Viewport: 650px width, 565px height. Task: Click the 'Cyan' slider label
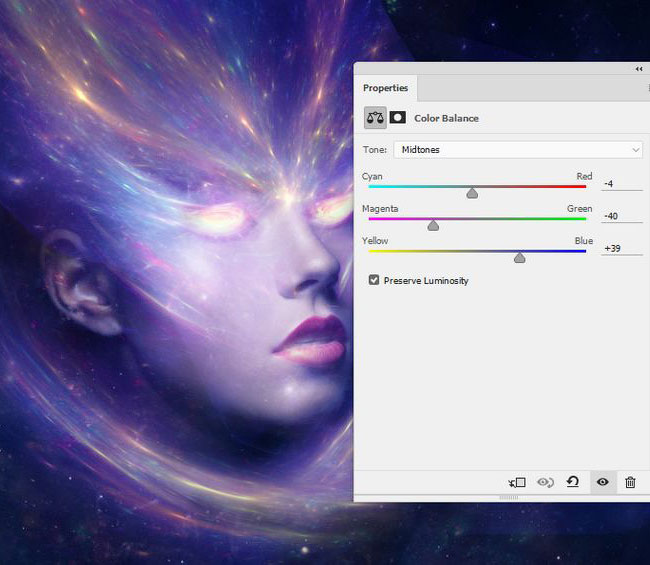(372, 177)
